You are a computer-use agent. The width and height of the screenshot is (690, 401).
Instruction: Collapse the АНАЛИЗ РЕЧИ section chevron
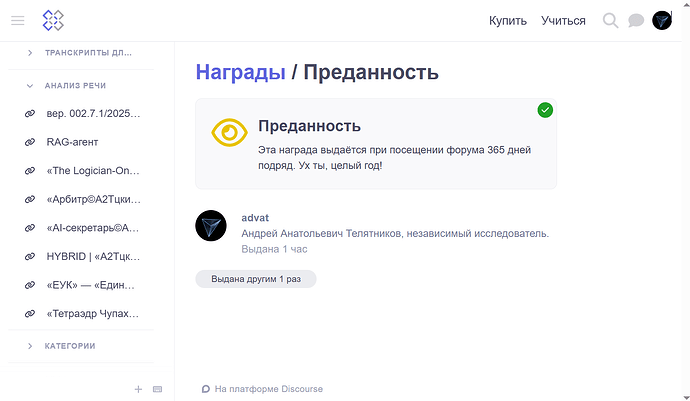tap(30, 86)
